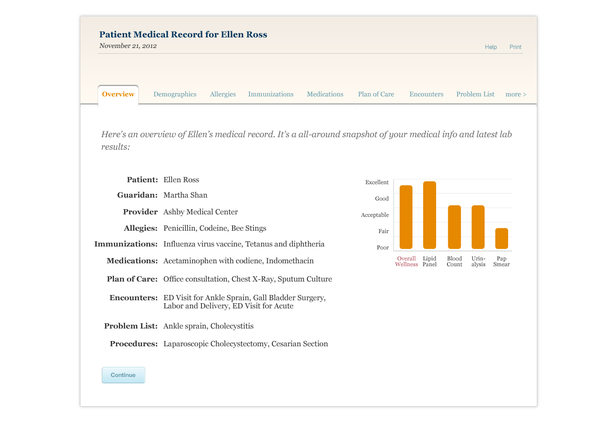Select the Pap Smear bar
Screen dimensions: 615x424
pyautogui.click(x=502, y=238)
